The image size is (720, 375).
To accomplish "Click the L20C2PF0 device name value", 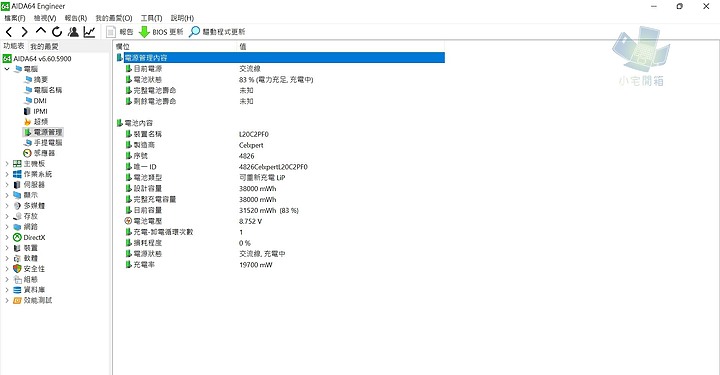I will [253, 134].
